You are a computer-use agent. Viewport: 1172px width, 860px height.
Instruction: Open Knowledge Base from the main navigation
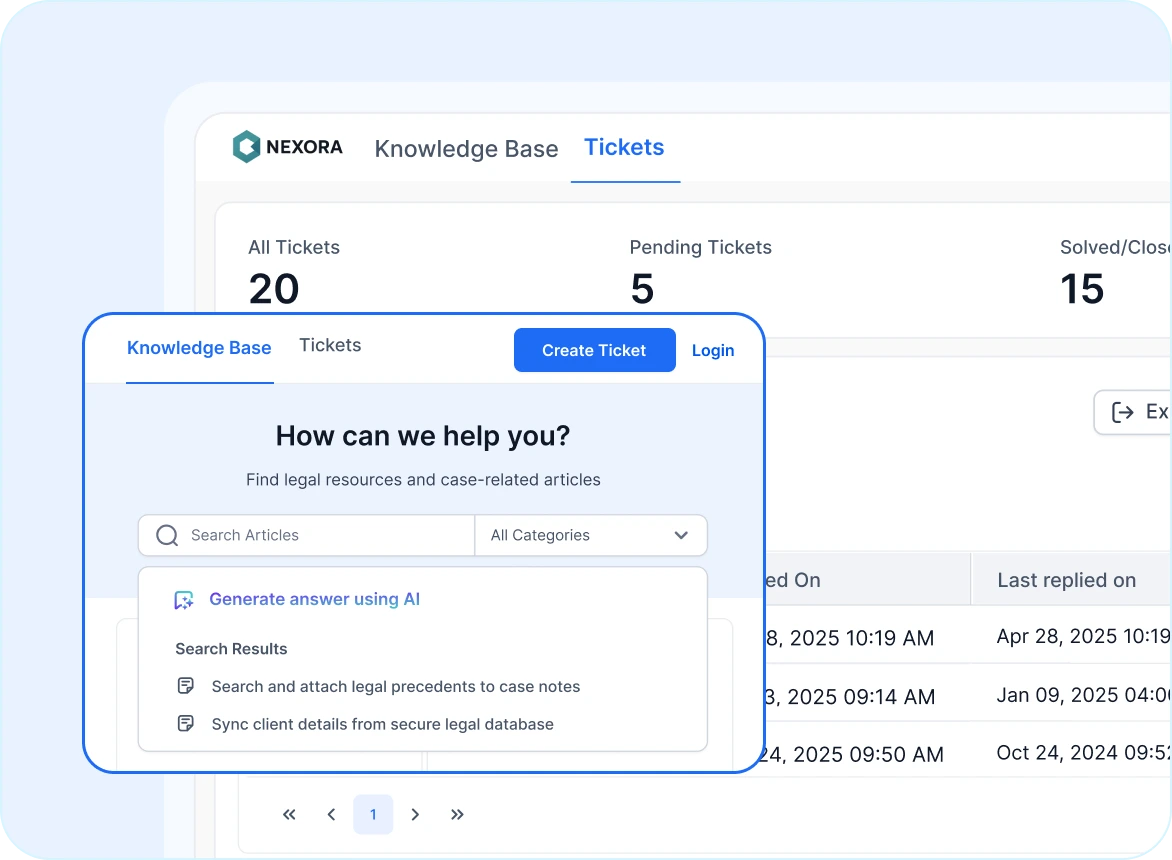coord(466,148)
